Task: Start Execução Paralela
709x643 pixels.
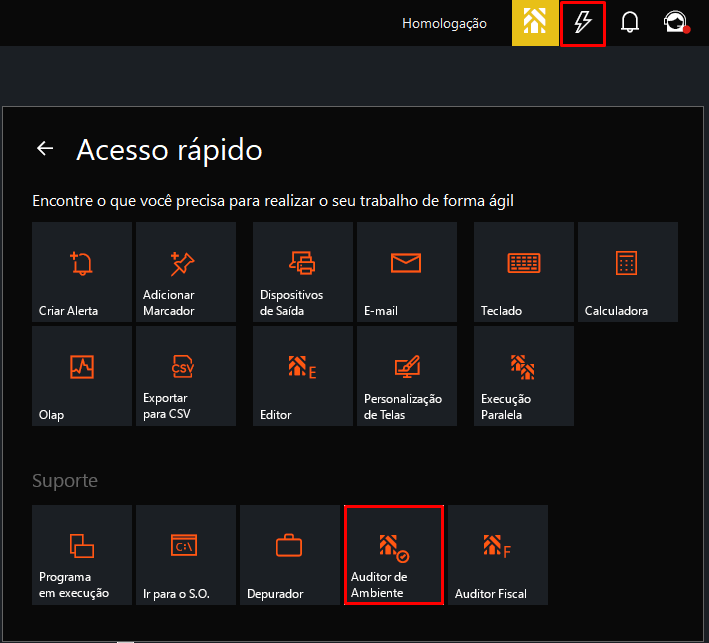Action: click(524, 376)
